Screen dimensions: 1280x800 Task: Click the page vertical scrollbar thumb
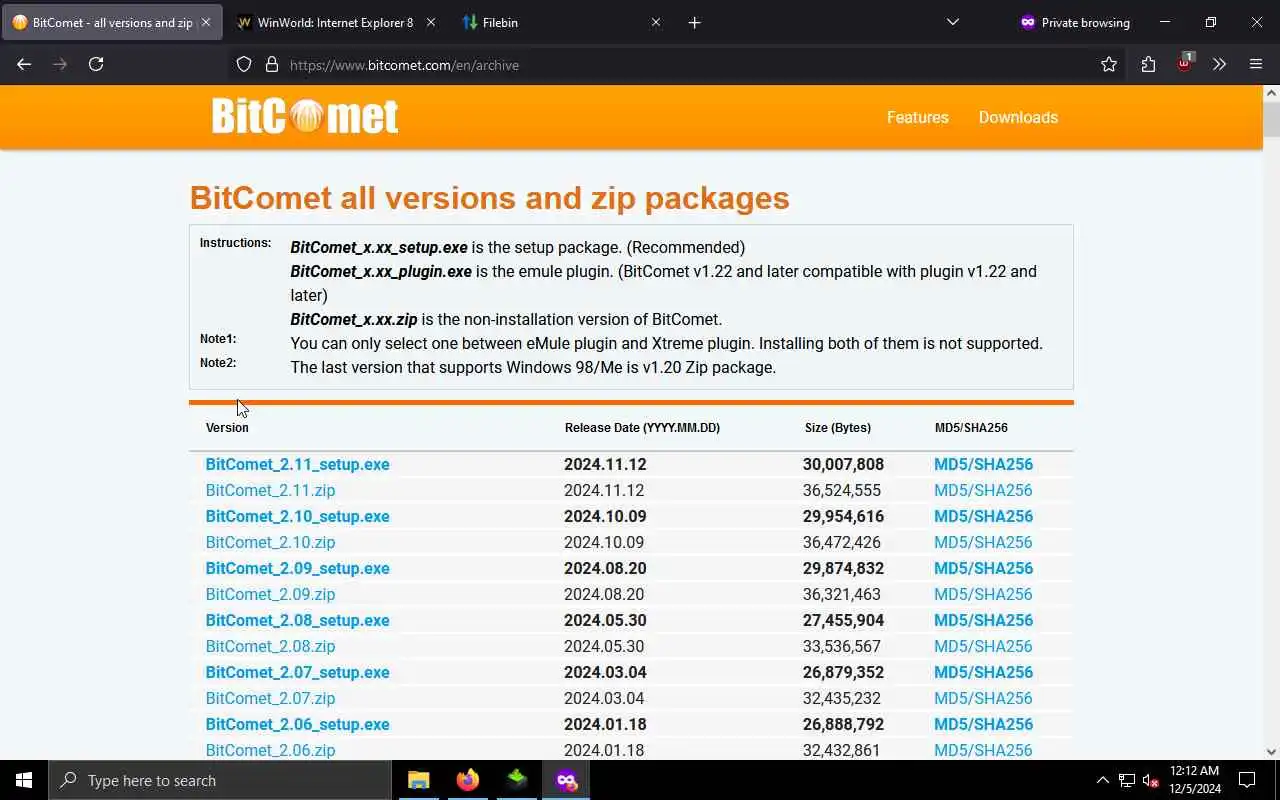[x=1271, y=119]
